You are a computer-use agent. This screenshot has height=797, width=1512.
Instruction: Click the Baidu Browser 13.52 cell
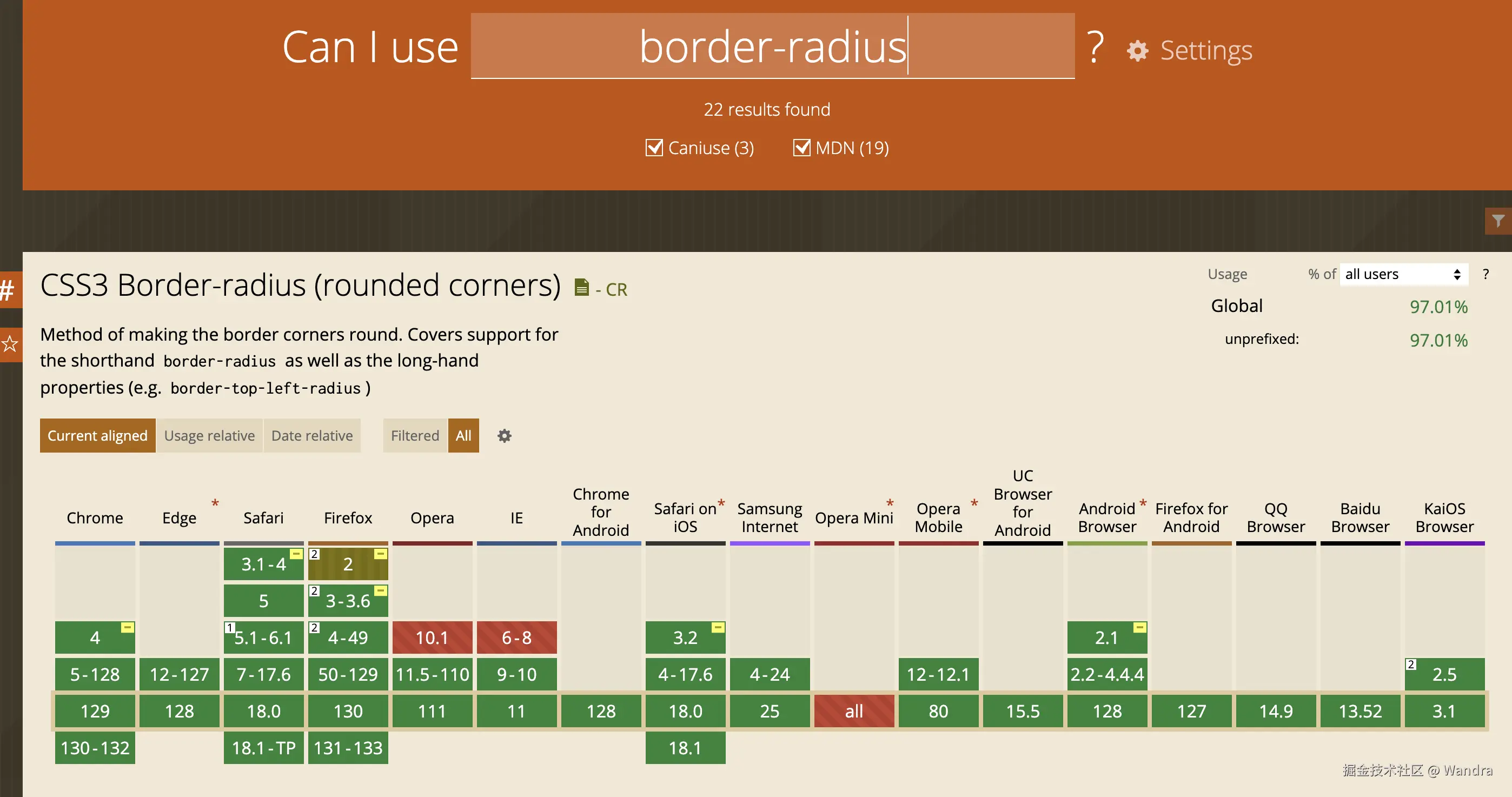1361,712
